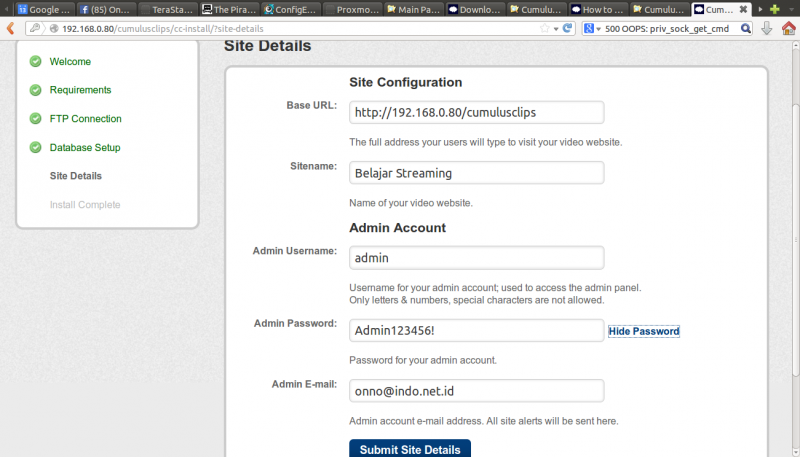Click the vertical page scrollbar
Screen dimensions: 800x457
click(x=793, y=250)
